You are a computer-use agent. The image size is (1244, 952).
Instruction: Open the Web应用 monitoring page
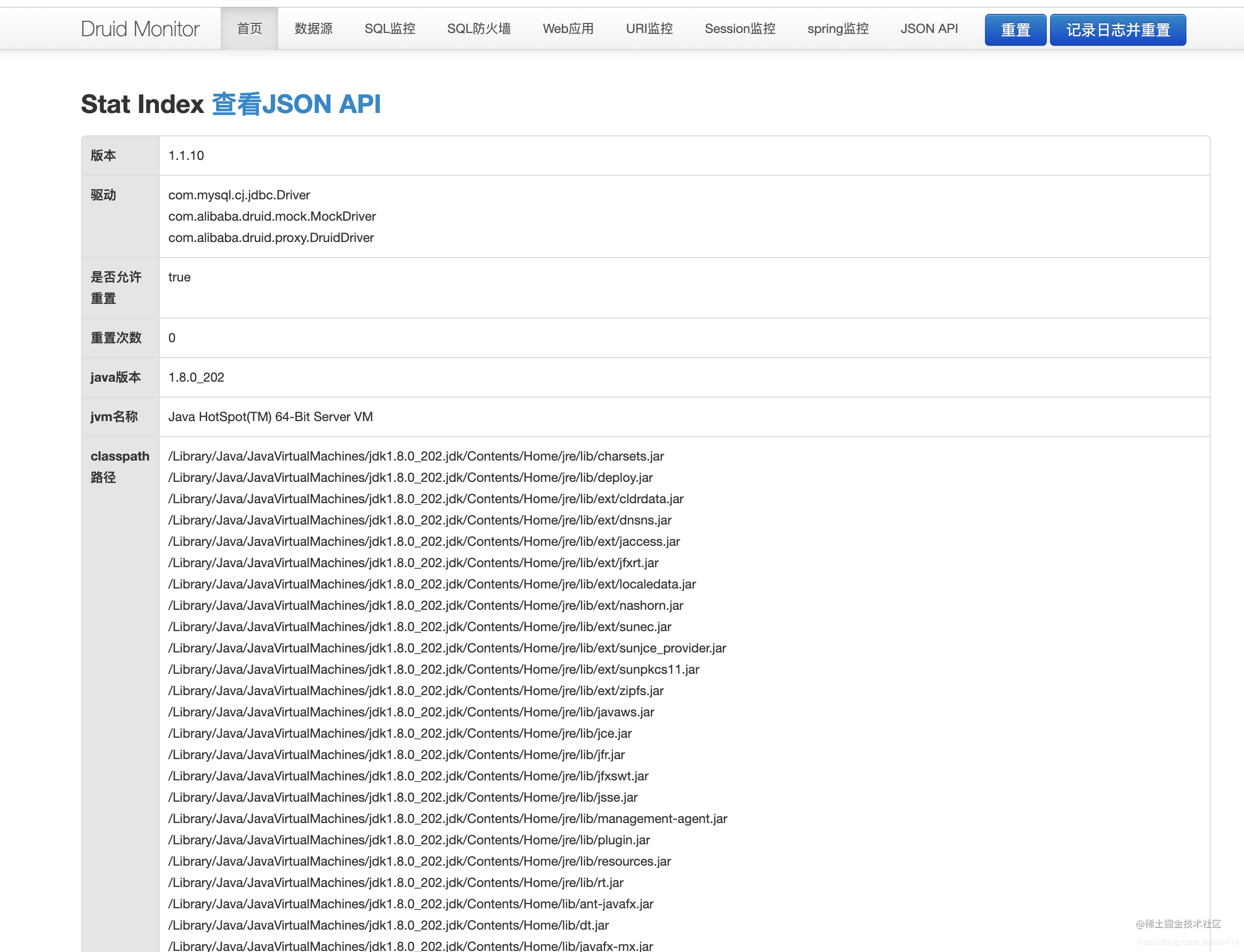click(568, 28)
